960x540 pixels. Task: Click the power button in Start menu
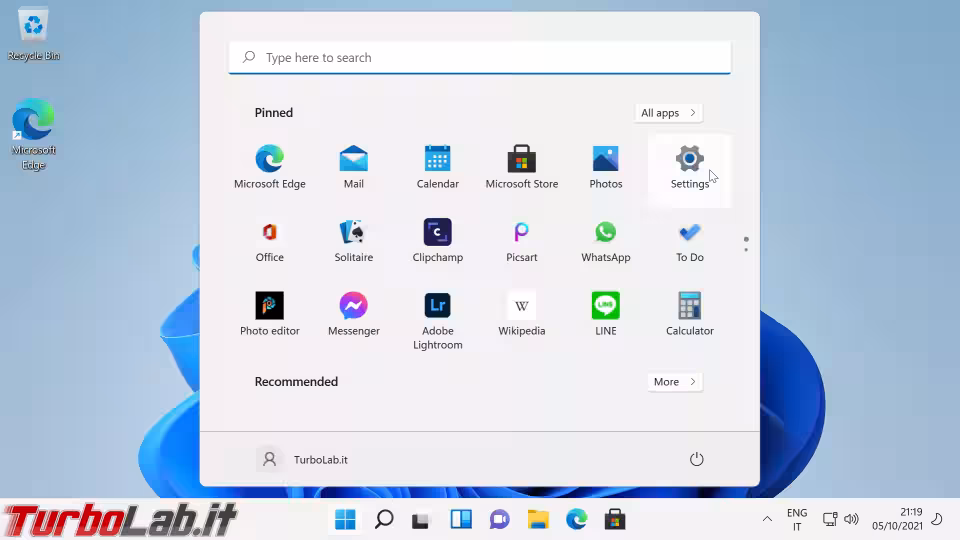coord(697,459)
